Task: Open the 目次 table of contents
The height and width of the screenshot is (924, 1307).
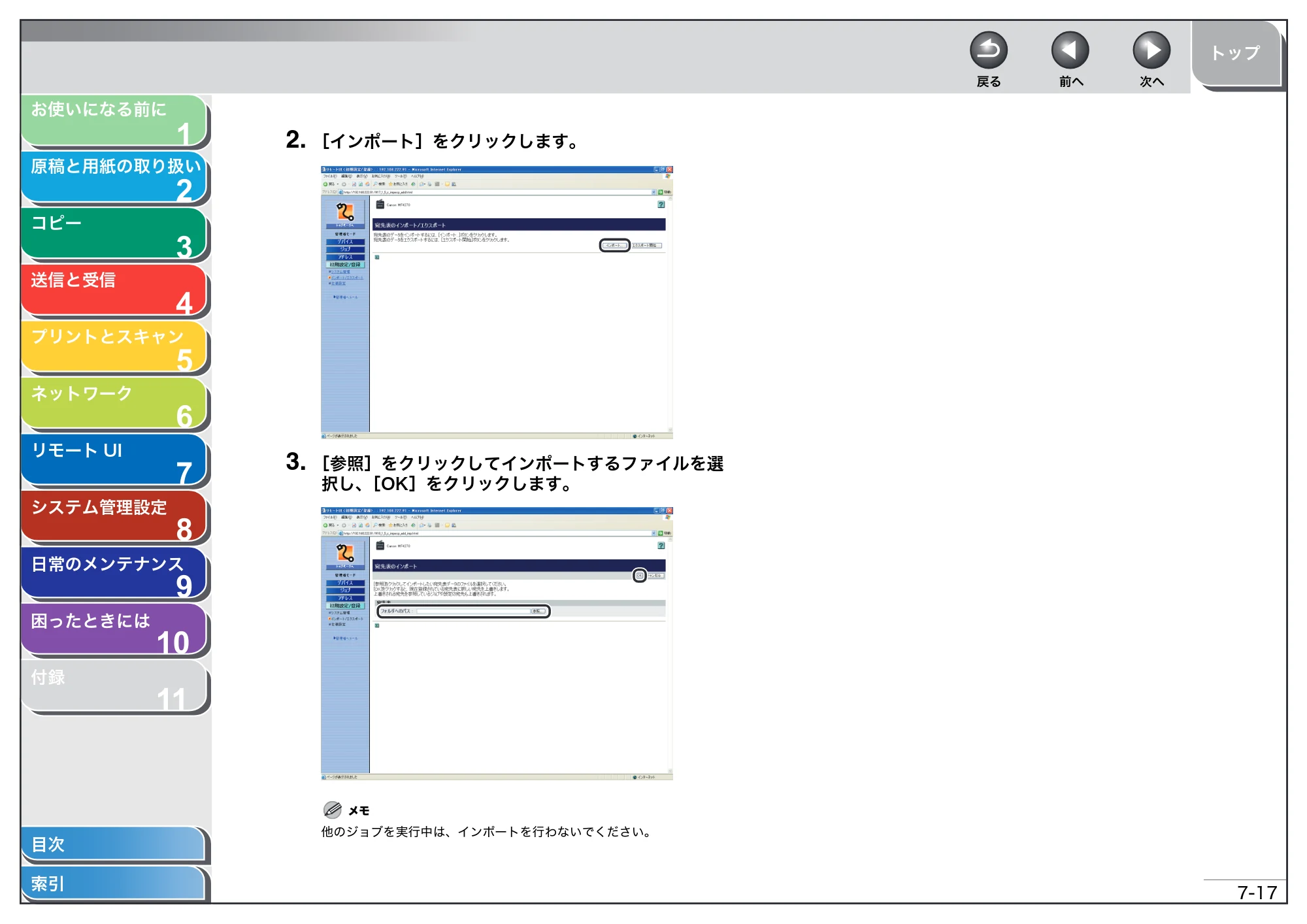Action: [x=114, y=844]
